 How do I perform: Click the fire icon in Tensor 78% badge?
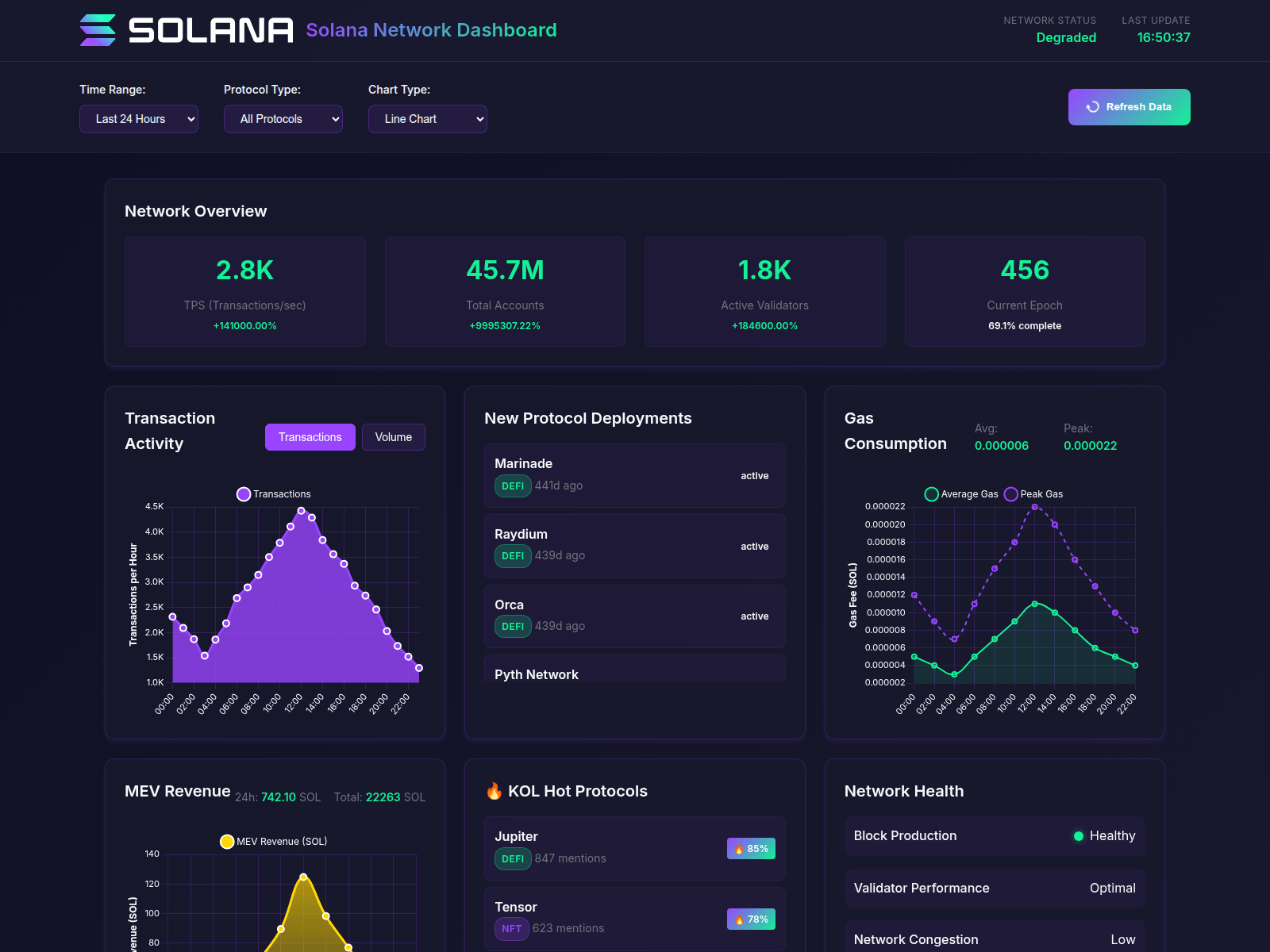pyautogui.click(x=739, y=919)
